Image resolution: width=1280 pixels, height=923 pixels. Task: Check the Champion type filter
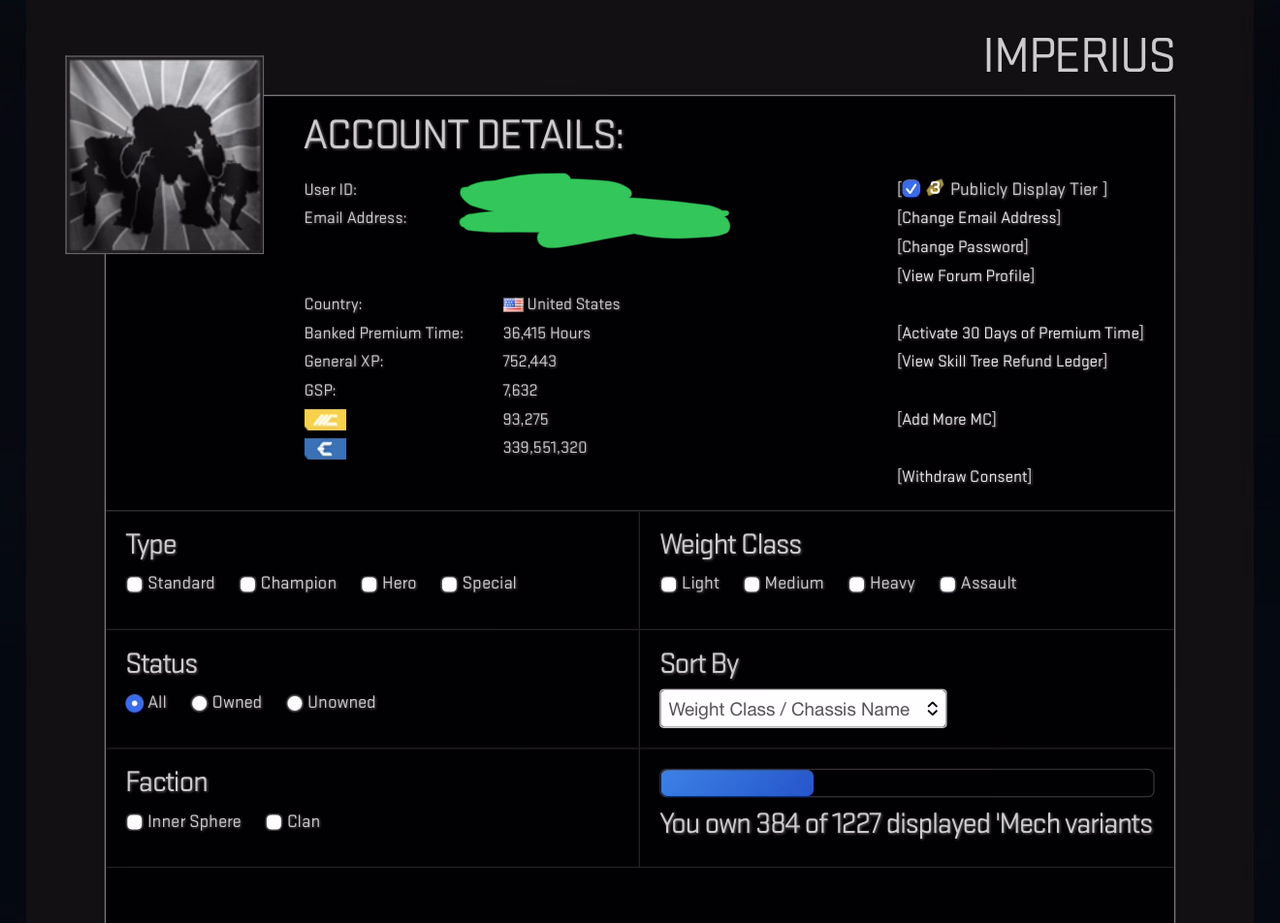tap(247, 584)
